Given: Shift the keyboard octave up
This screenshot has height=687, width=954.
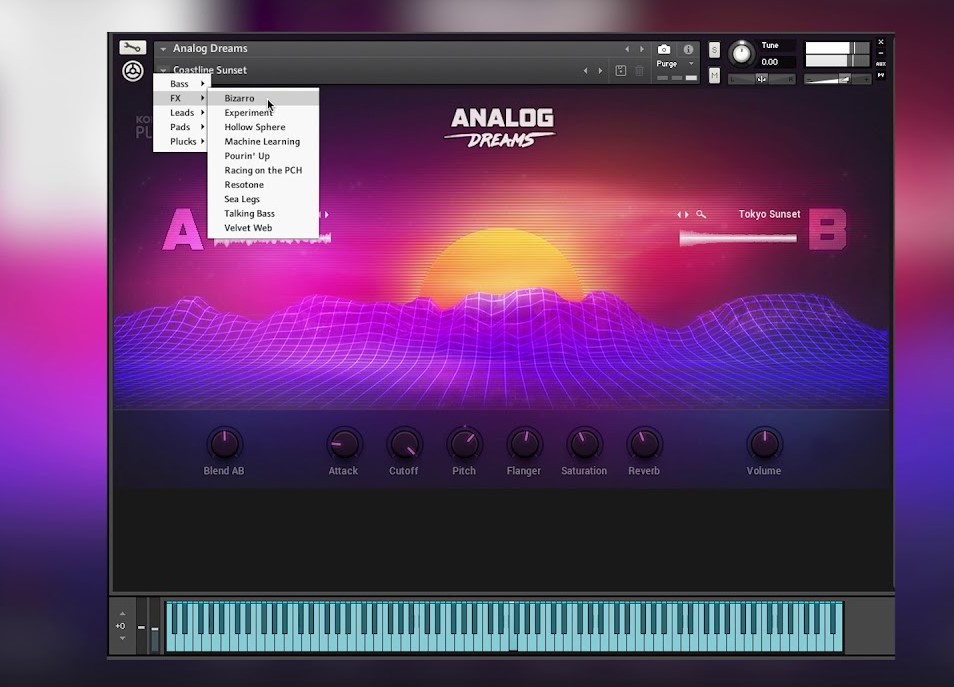Looking at the screenshot, I should [122, 613].
